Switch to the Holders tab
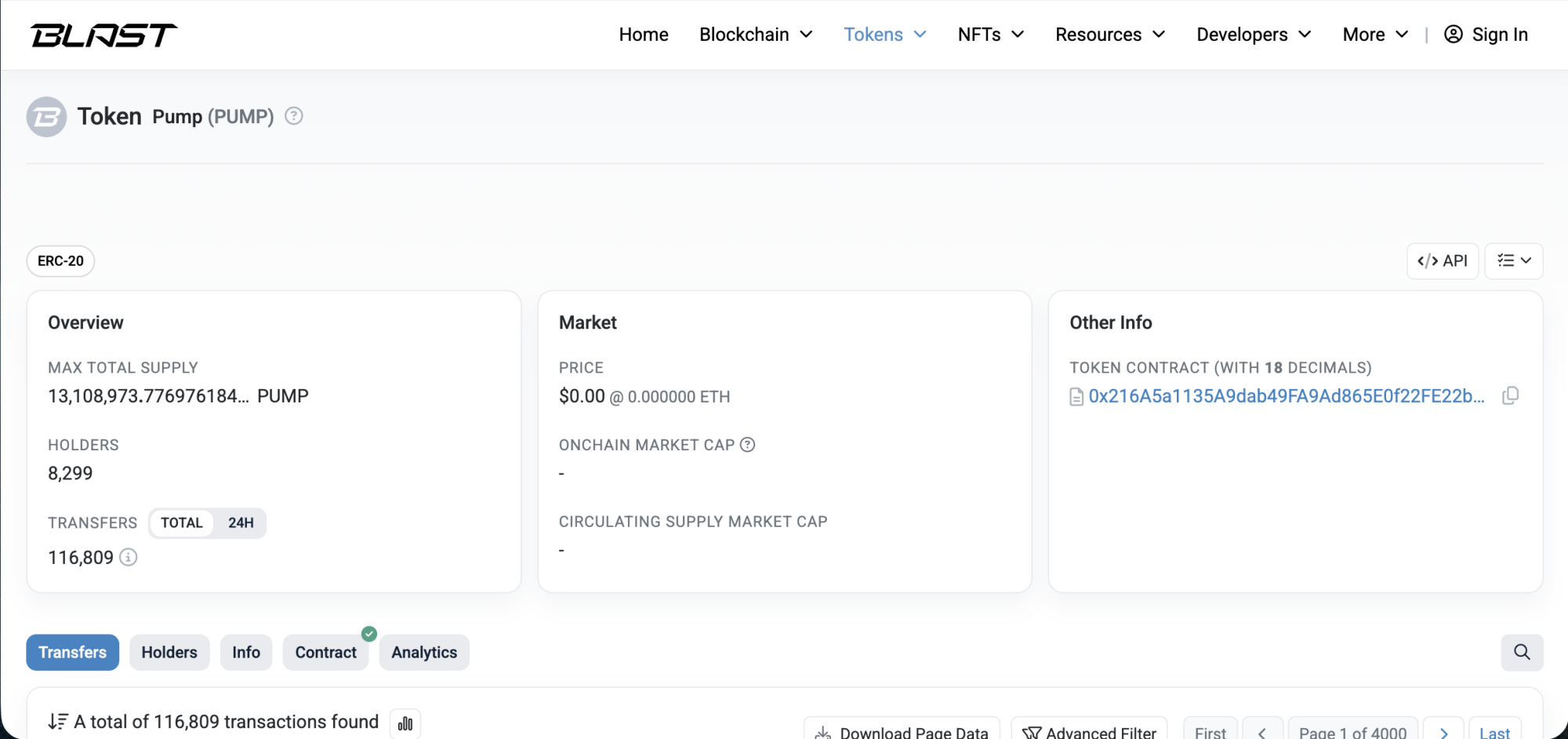1568x739 pixels. point(169,653)
